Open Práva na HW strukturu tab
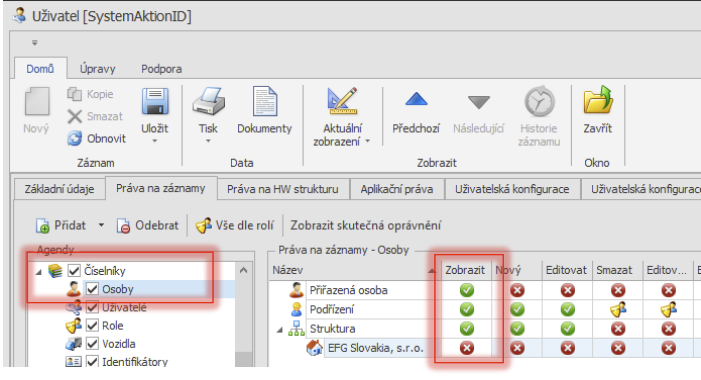 pyautogui.click(x=283, y=189)
